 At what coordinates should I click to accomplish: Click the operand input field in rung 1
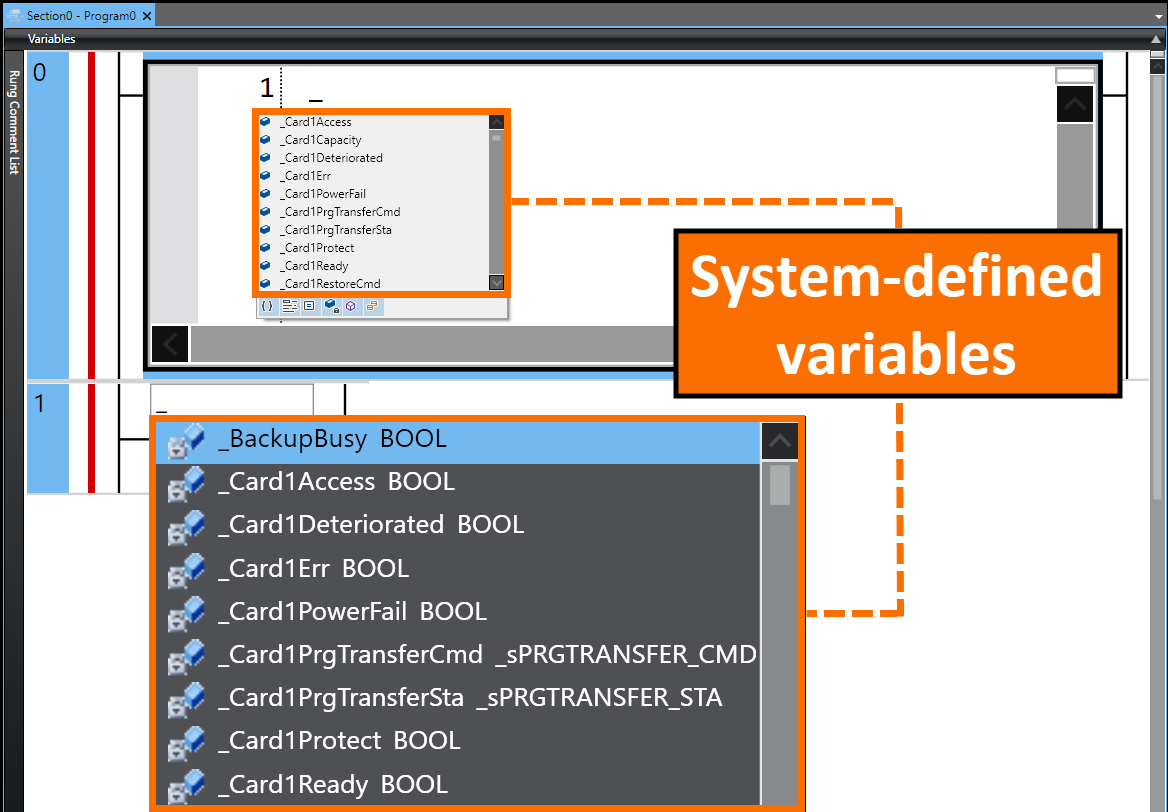(231, 398)
